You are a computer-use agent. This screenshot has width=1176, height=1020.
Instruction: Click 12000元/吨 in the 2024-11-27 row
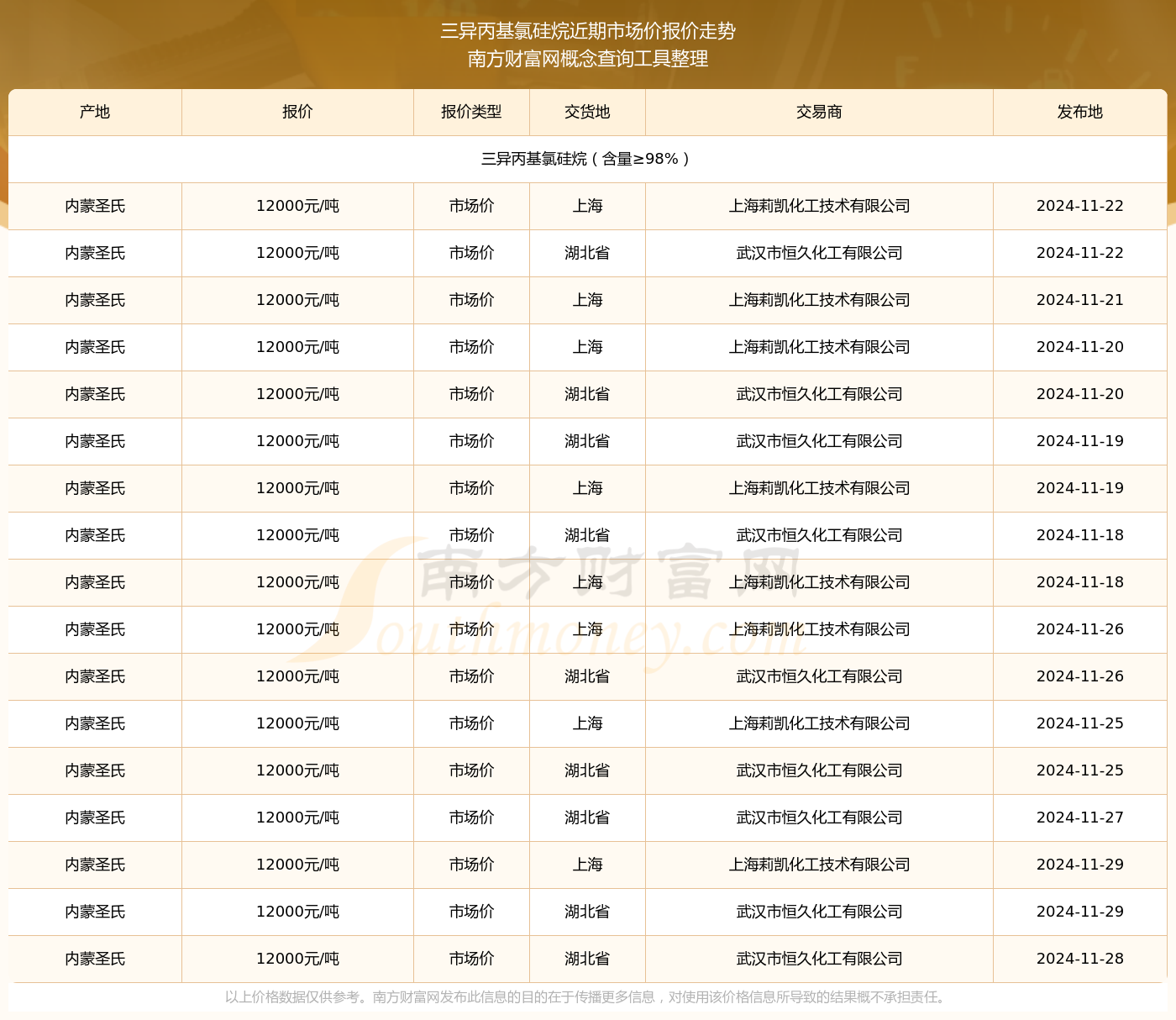point(297,818)
